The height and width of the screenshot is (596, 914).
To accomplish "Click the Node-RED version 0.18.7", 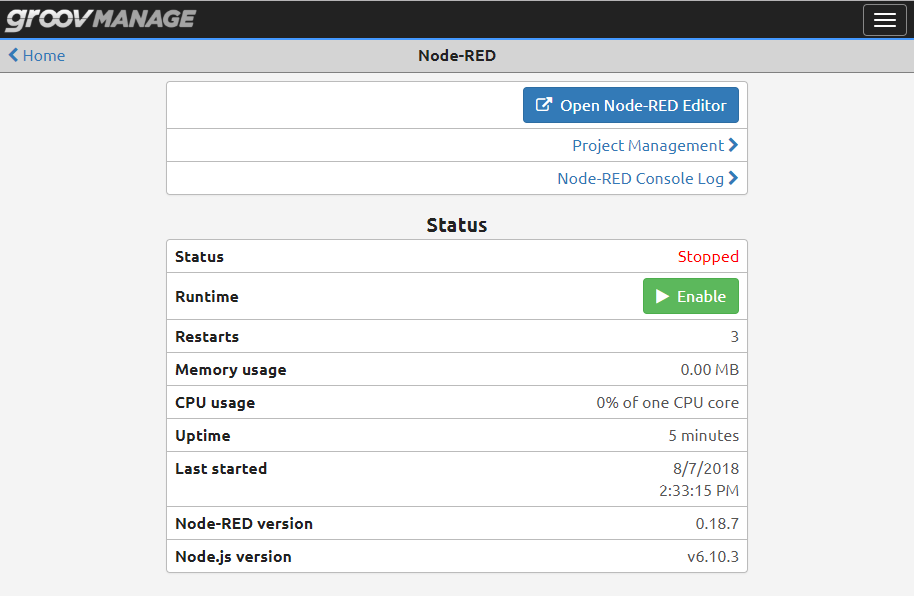I will [717, 524].
